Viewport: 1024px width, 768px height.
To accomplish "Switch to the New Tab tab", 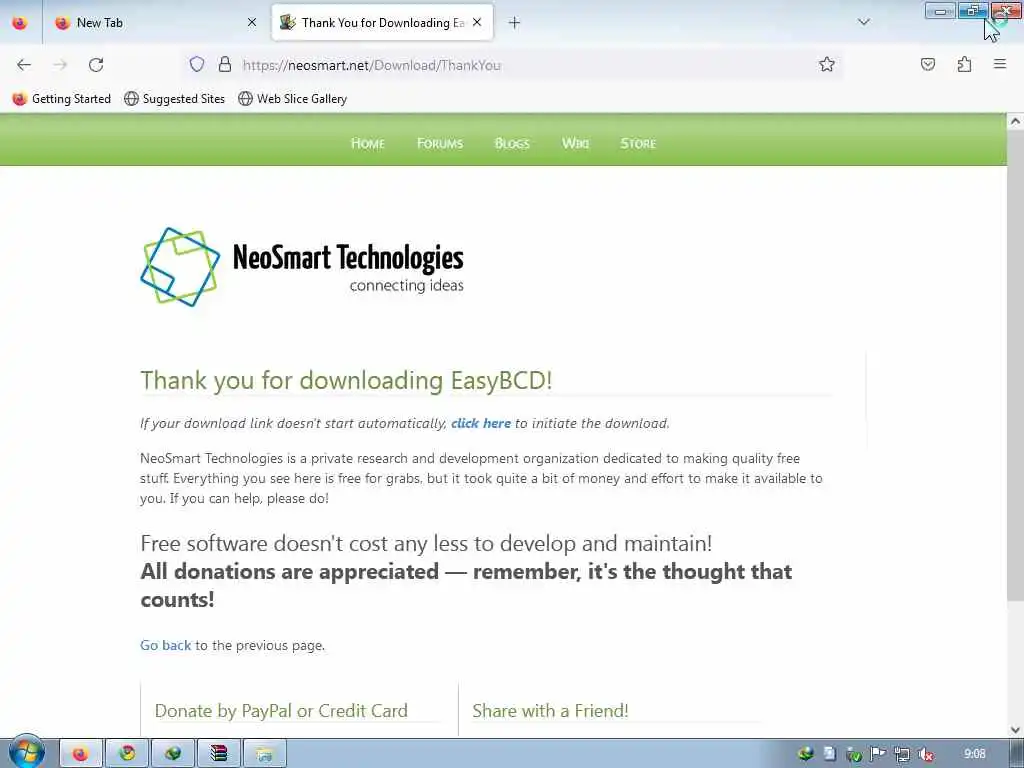I will [155, 23].
